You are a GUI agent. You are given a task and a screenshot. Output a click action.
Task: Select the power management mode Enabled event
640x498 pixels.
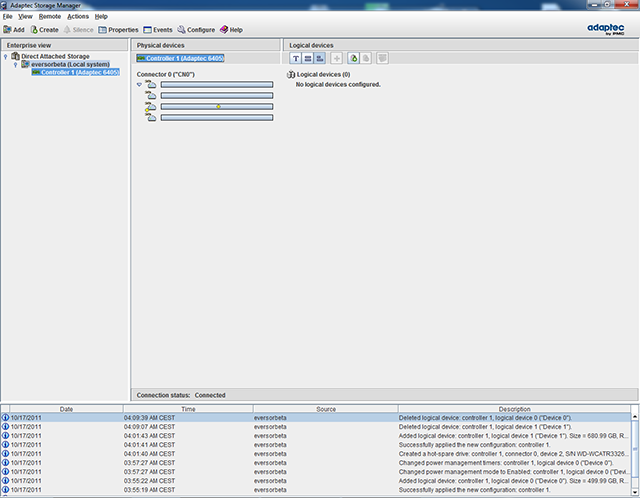pyautogui.click(x=316, y=472)
